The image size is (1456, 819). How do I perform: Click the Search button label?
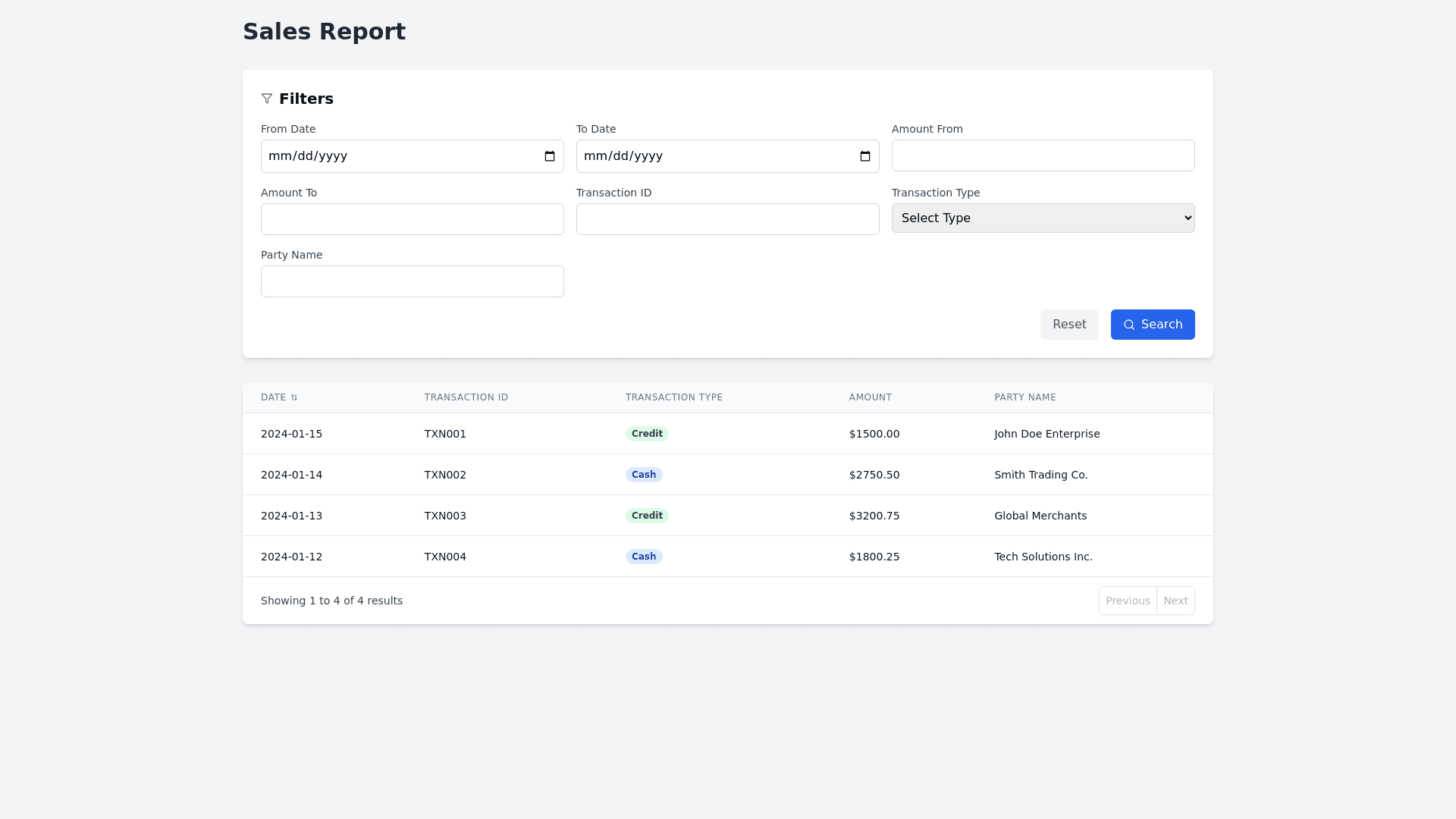pos(1161,325)
